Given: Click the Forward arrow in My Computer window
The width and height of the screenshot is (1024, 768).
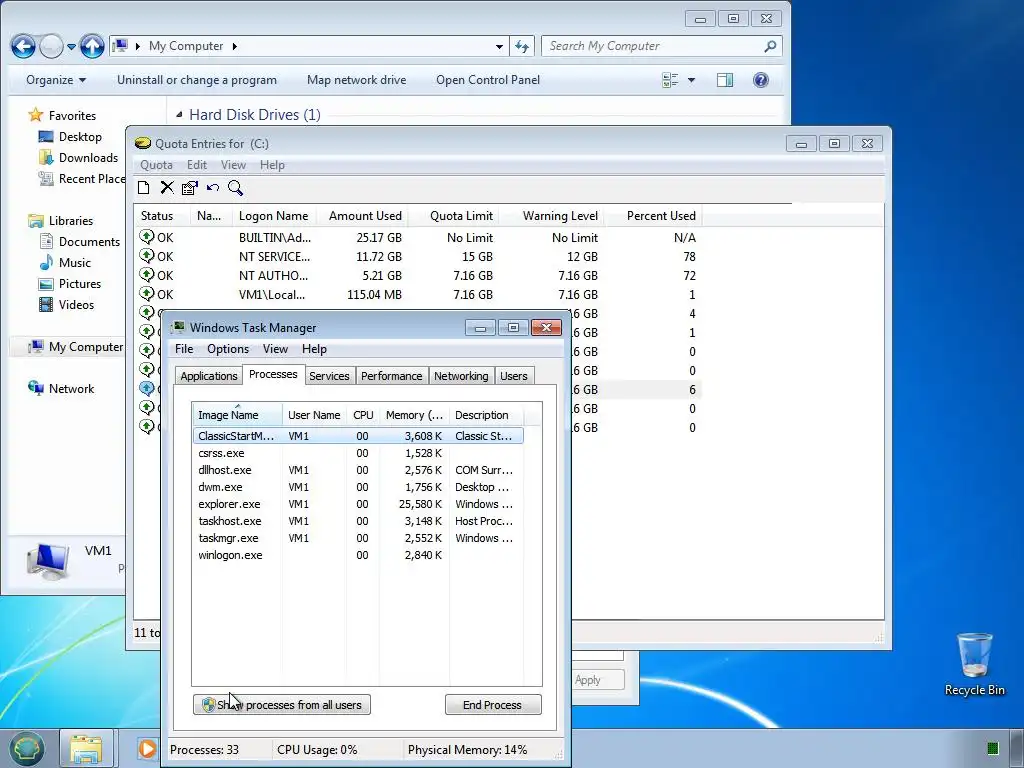Looking at the screenshot, I should pos(51,46).
